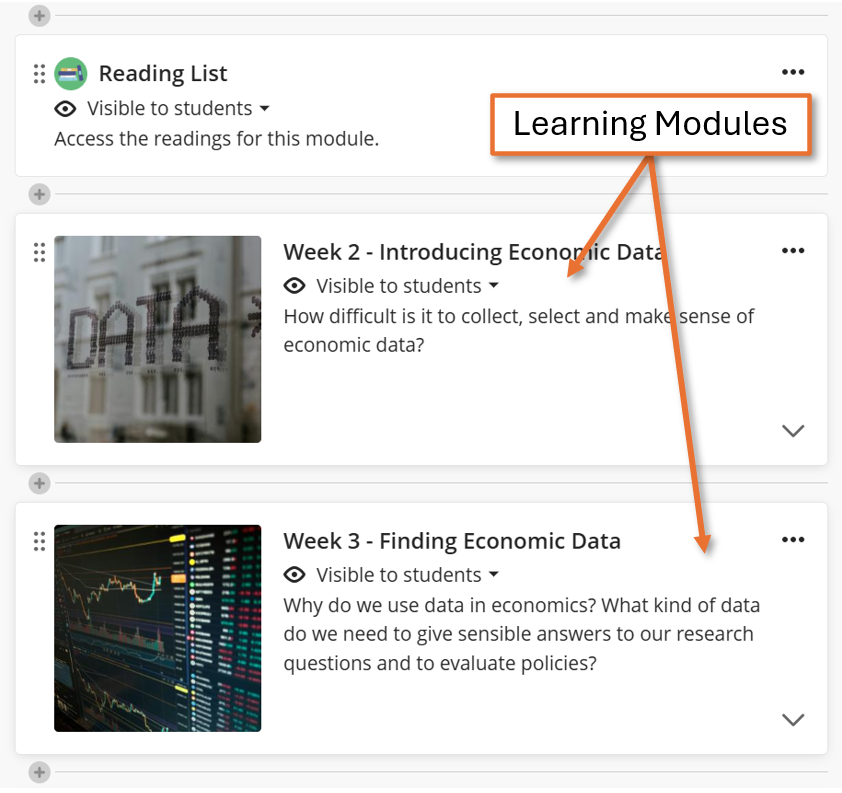Expand the Week 2 module chevron

point(793,431)
